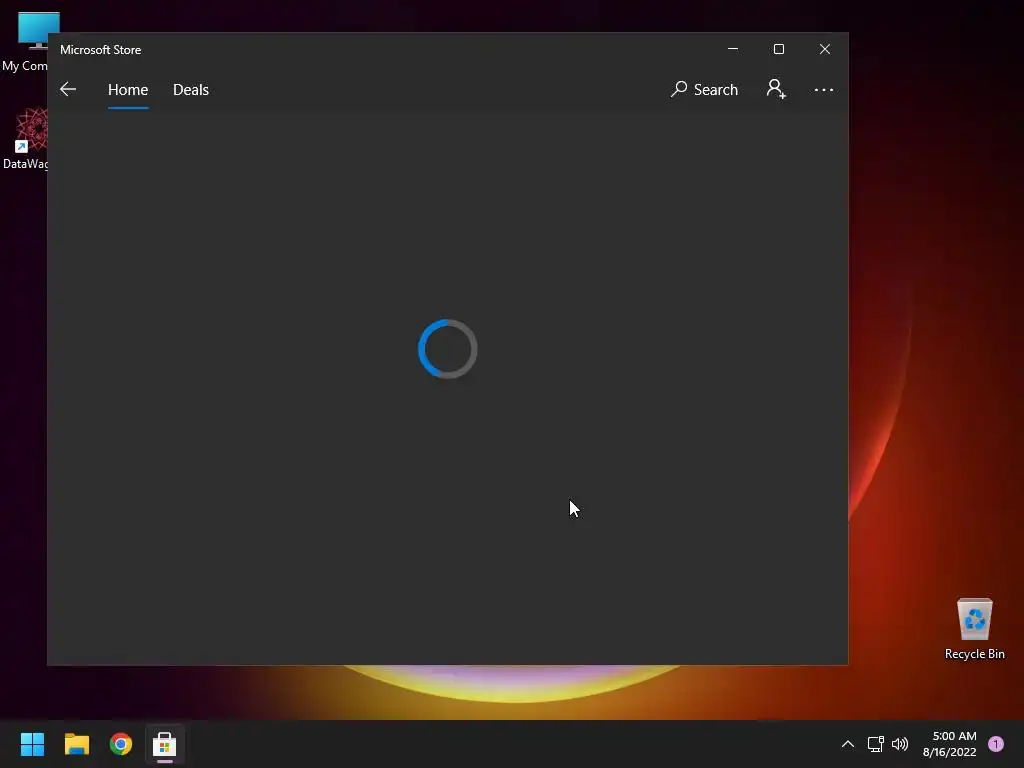Go back with the Store back arrow
This screenshot has width=1024, height=768.
(x=68, y=89)
